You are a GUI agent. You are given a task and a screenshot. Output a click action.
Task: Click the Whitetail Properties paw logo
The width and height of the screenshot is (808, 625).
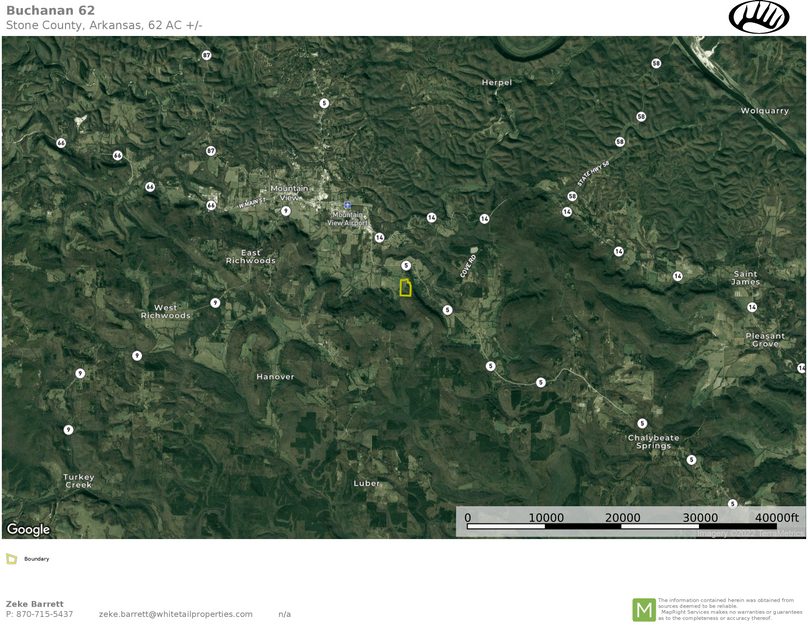coord(759,17)
